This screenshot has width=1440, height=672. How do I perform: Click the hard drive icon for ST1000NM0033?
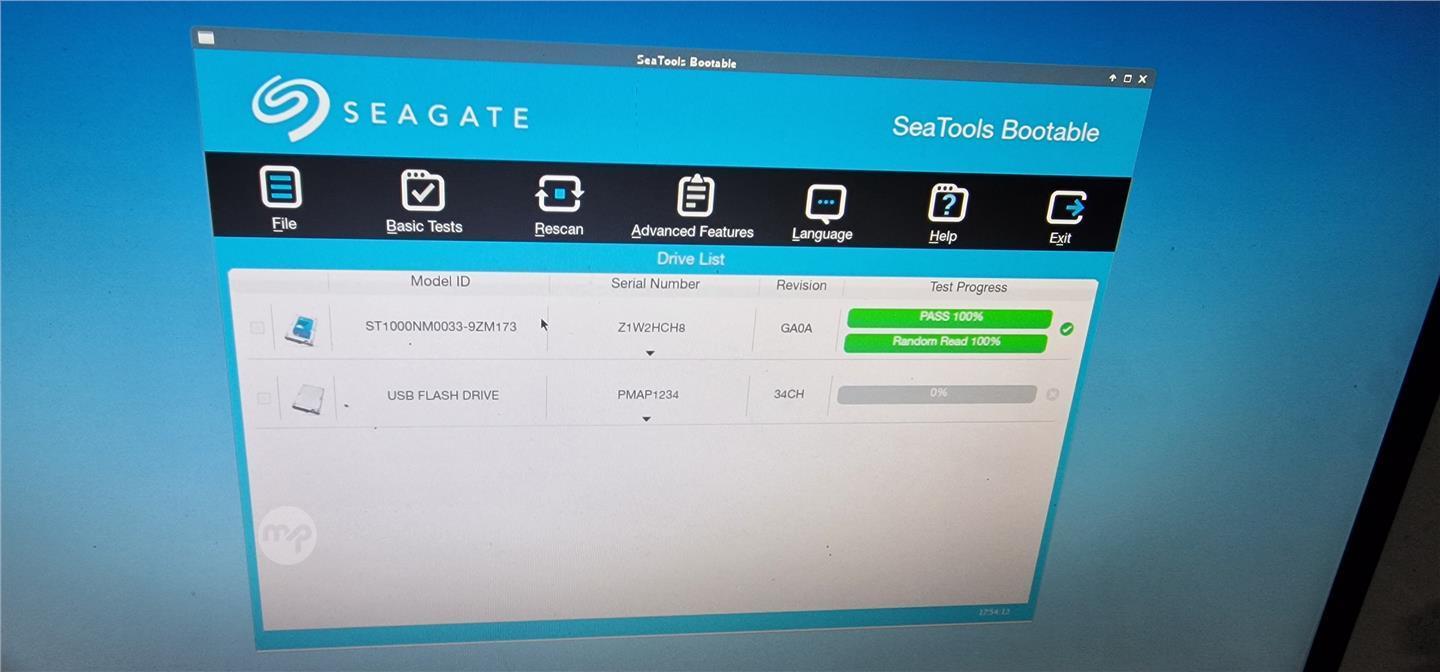[x=300, y=329]
